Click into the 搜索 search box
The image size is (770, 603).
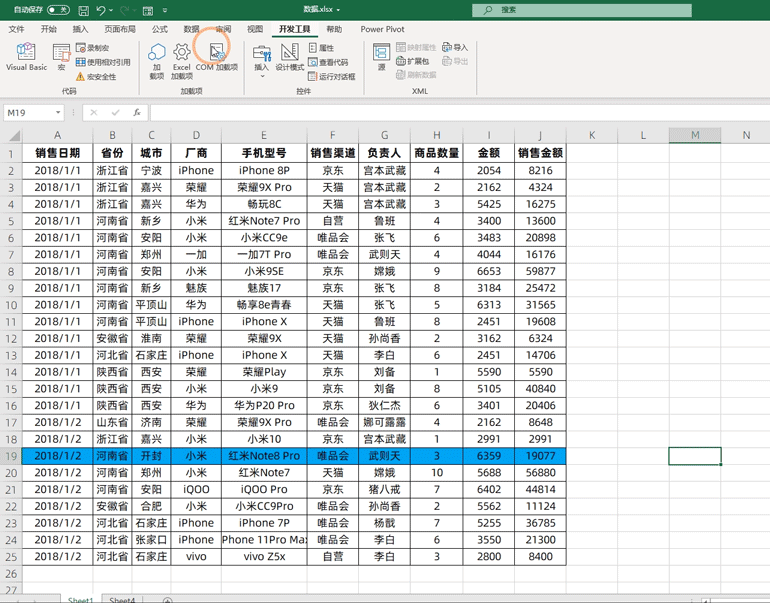pyautogui.click(x=582, y=10)
